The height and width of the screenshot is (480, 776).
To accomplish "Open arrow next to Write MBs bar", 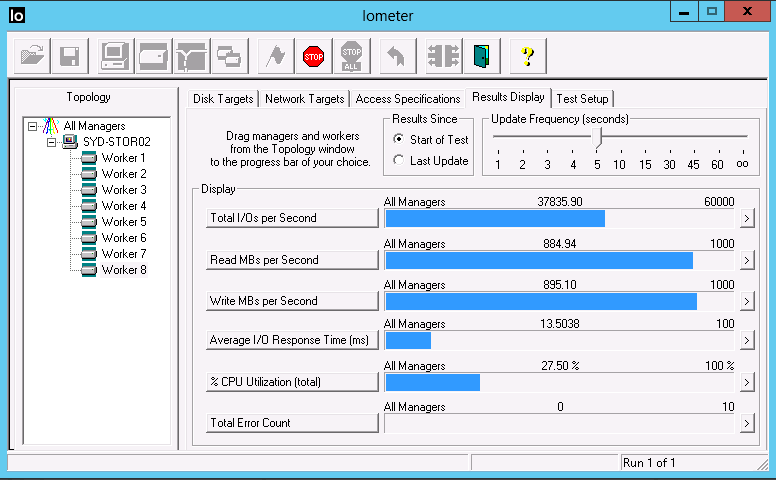I will click(x=747, y=301).
